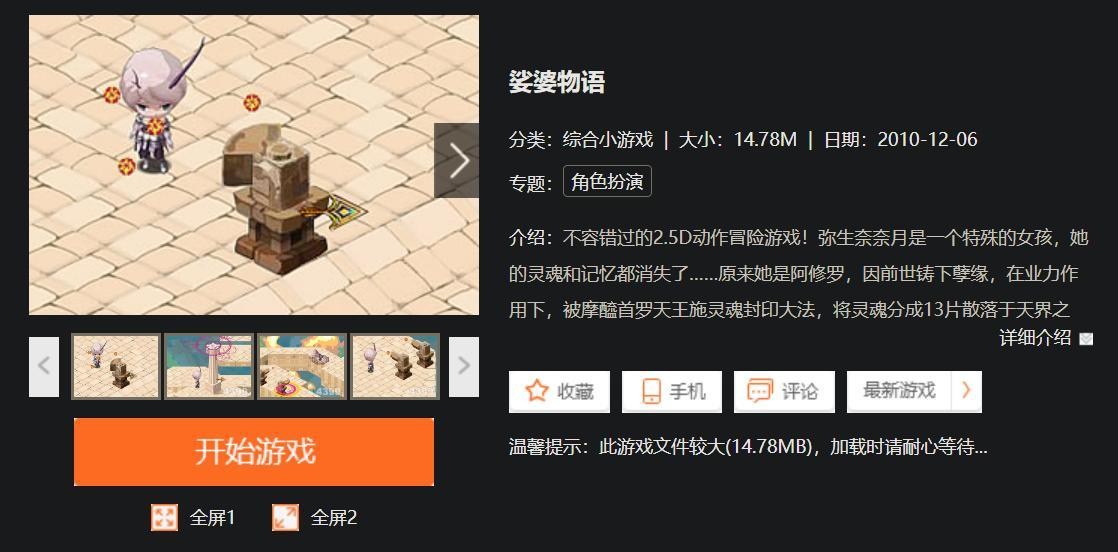Screen dimensions: 1118x552
Task: Click the large game preview image
Action: pos(254,165)
